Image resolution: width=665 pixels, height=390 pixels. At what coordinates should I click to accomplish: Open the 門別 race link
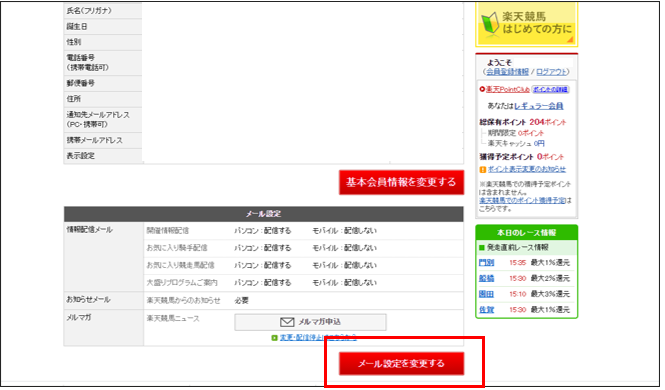coord(486,263)
